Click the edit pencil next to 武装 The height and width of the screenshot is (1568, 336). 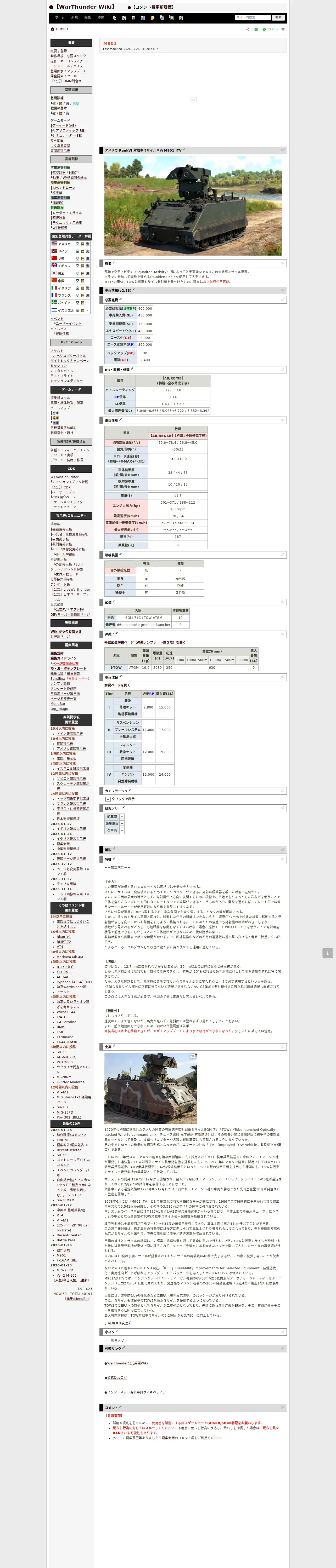point(114,601)
